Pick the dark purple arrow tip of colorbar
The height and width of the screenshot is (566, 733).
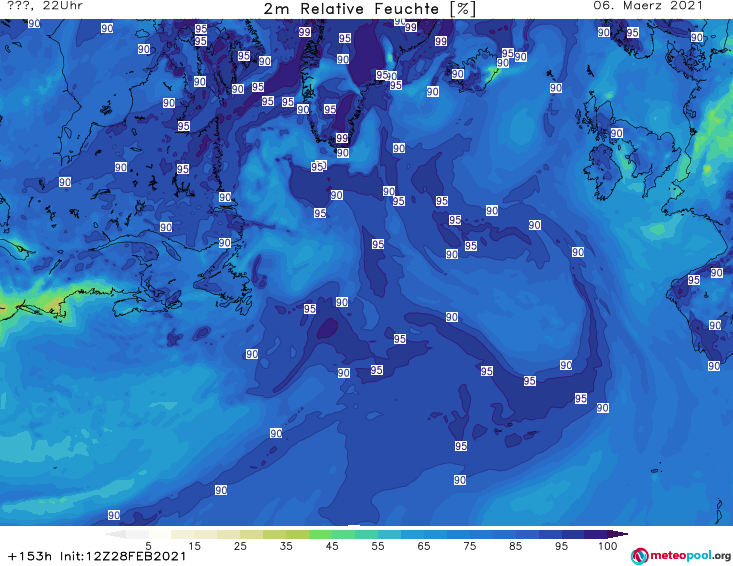point(617,534)
